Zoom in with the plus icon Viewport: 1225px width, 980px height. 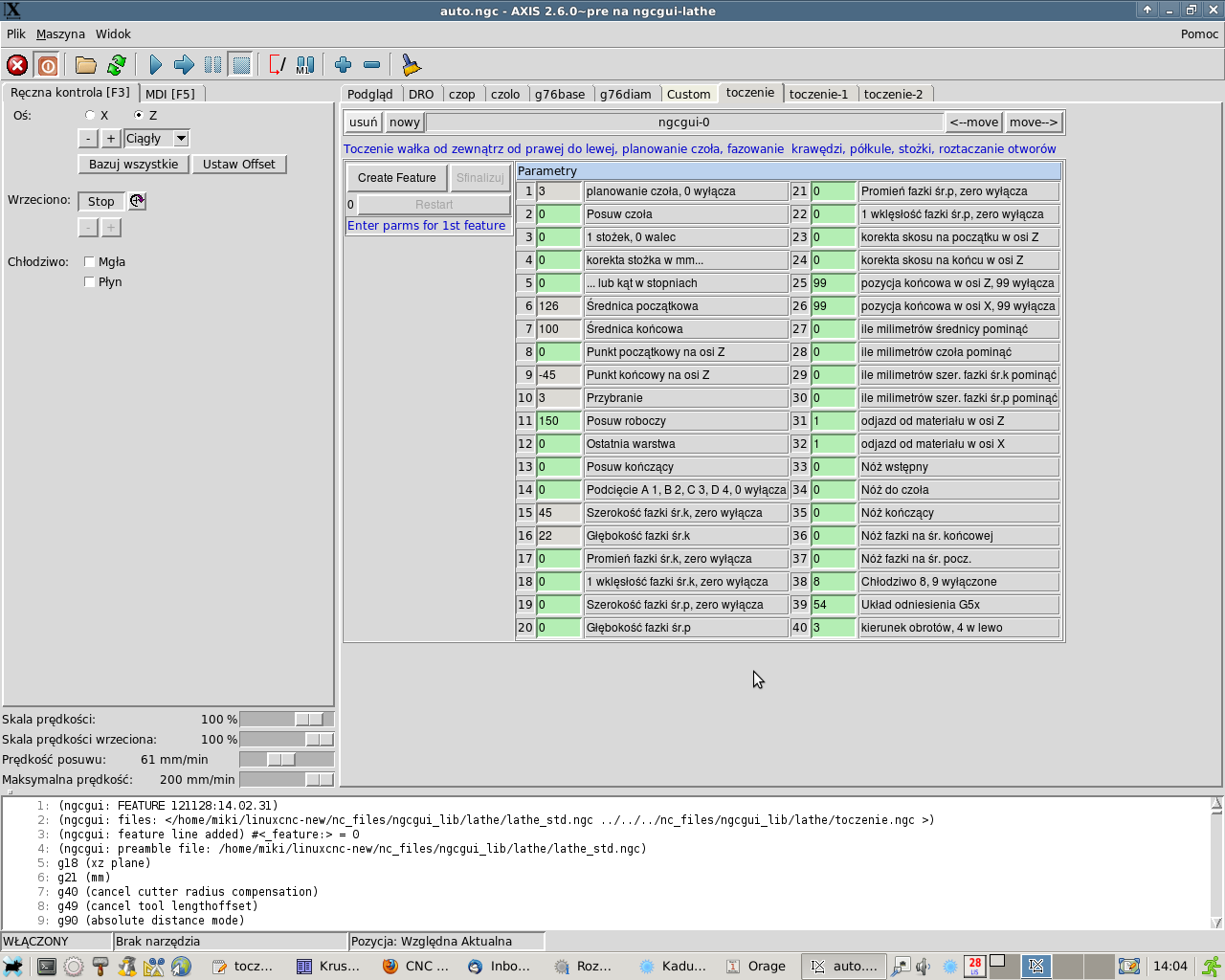click(344, 65)
